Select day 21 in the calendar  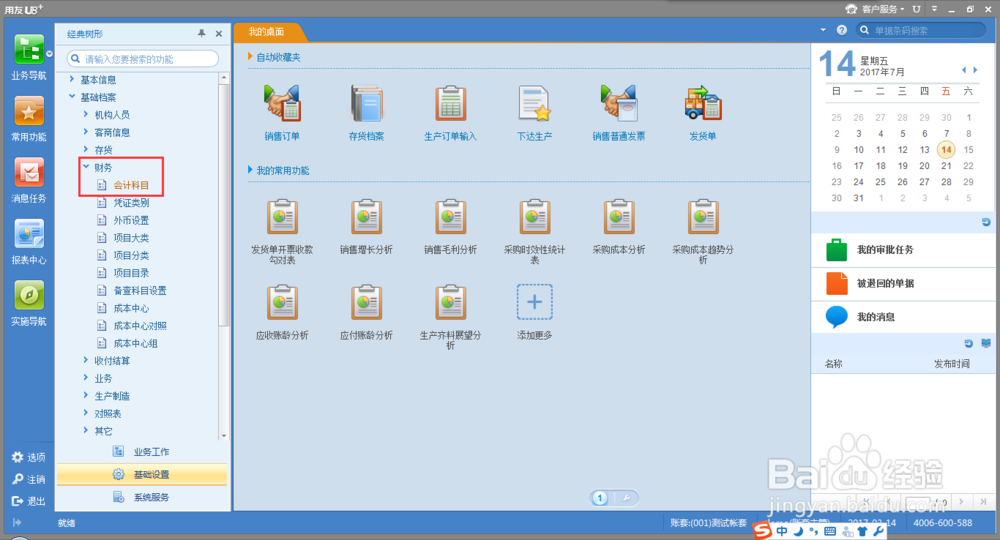pyautogui.click(x=946, y=166)
